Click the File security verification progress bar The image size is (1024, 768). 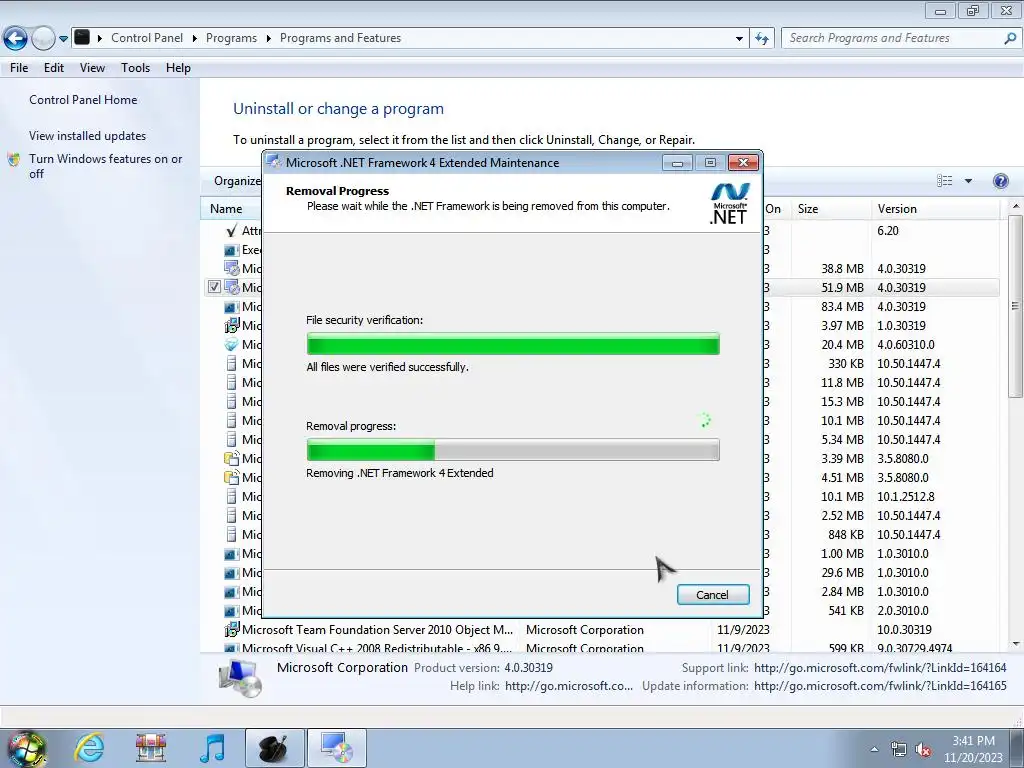coord(513,344)
